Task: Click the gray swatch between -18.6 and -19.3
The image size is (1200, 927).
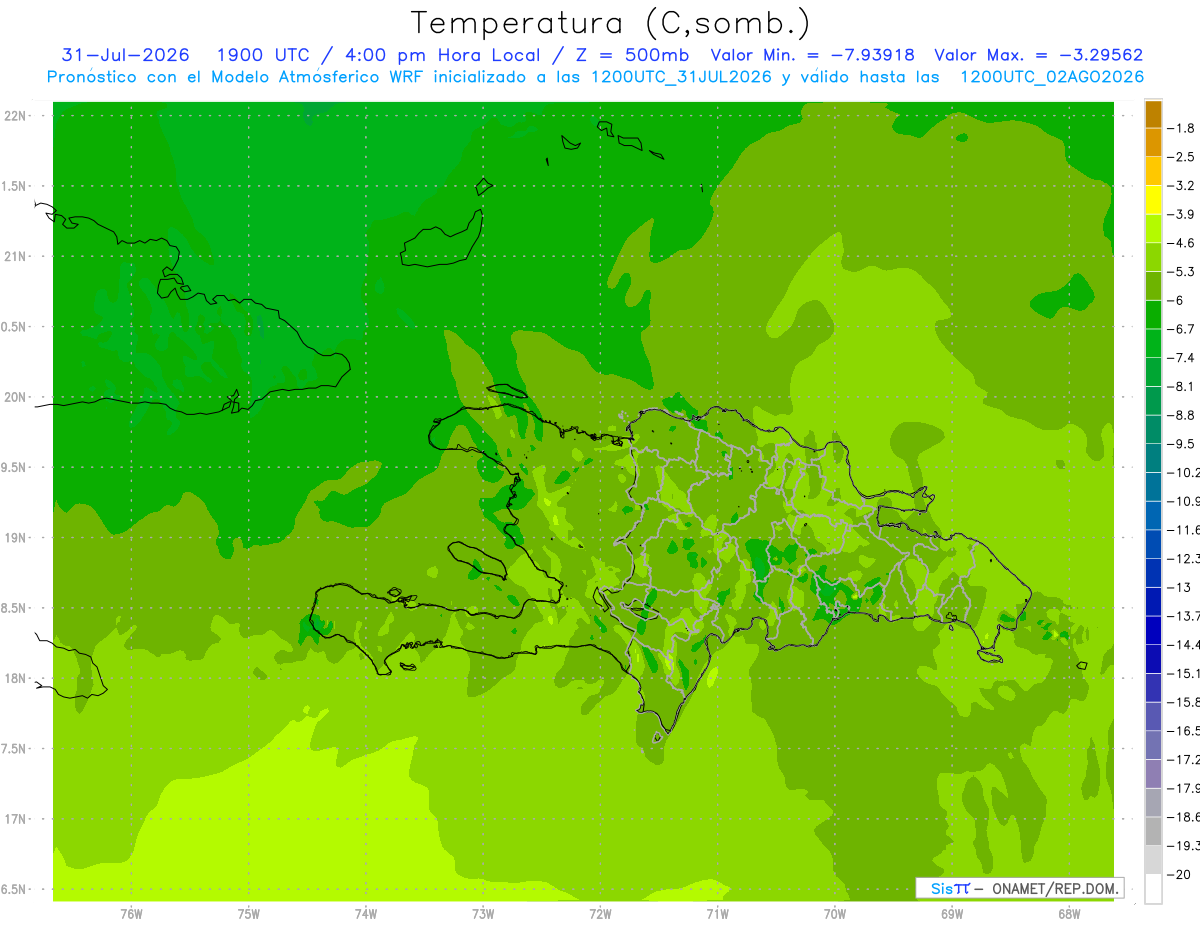Action: coord(1153,831)
